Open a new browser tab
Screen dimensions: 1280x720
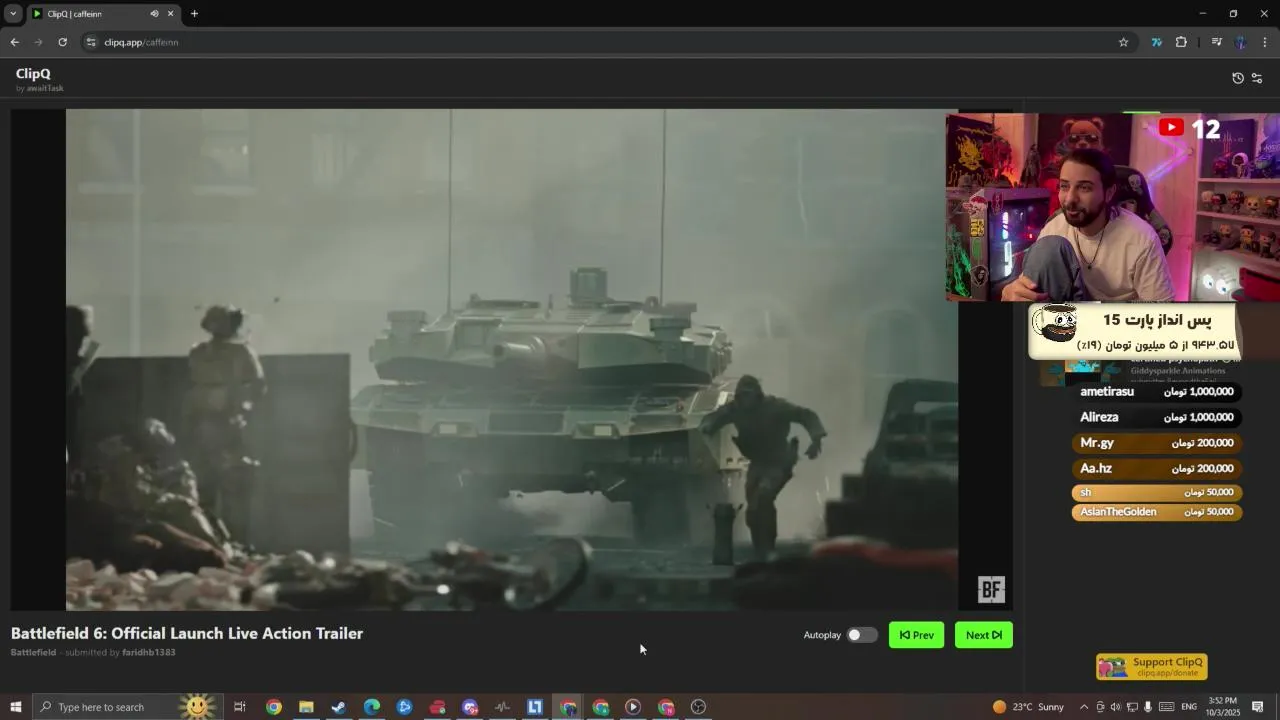point(194,14)
